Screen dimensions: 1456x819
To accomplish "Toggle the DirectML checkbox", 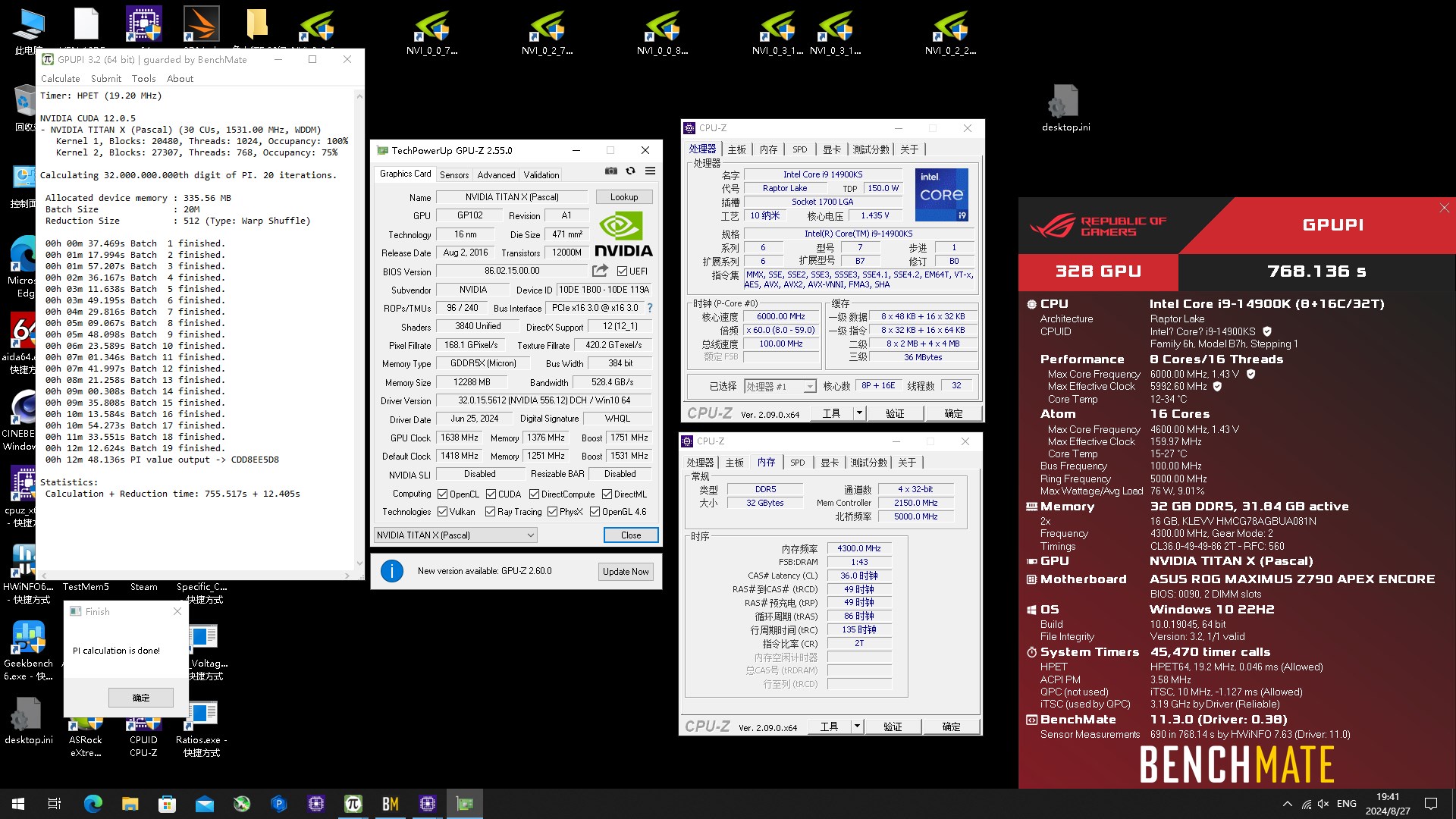I will pos(607,494).
